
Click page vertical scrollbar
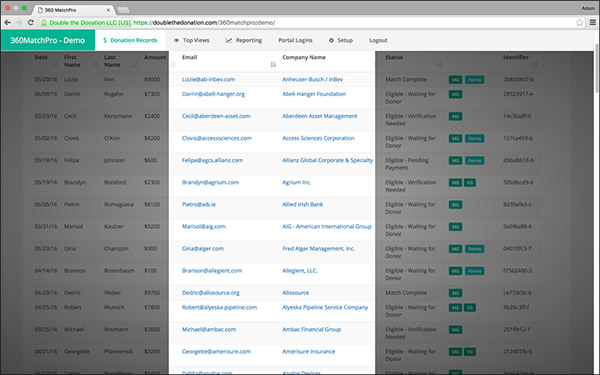(597, 69)
